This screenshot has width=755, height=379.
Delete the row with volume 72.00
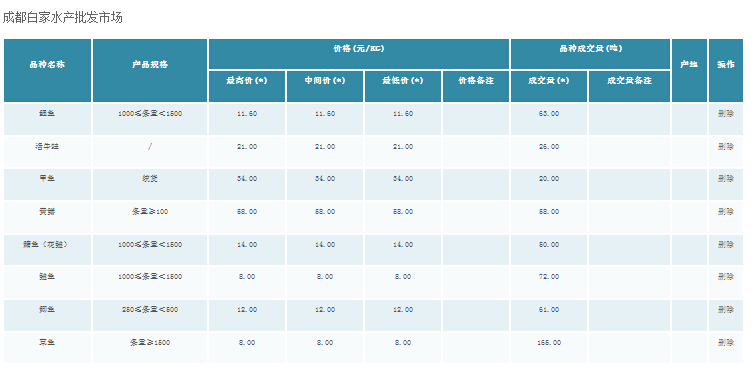[x=725, y=276]
